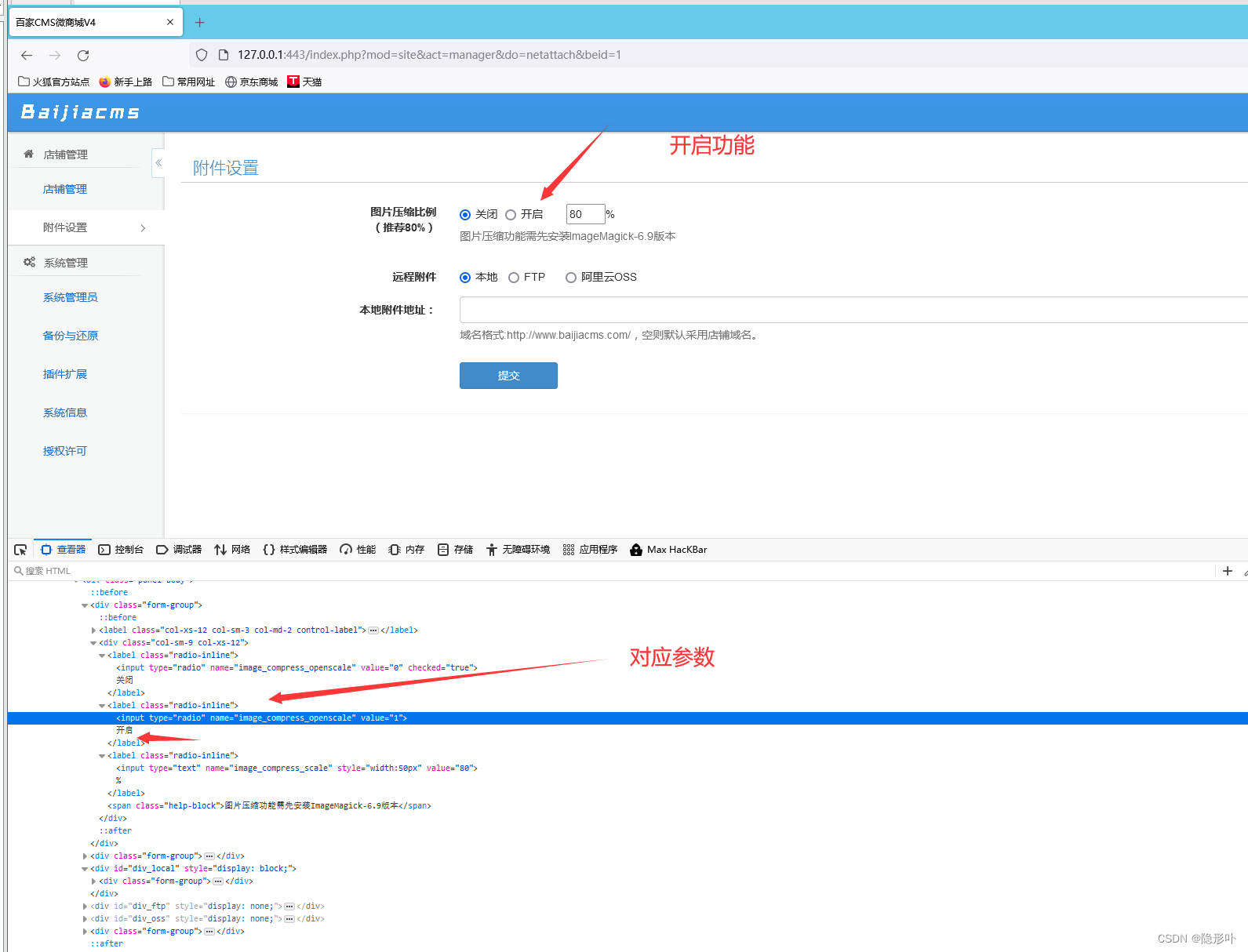The height and width of the screenshot is (952, 1248).
Task: Open 备份与还原 sidebar link
Action: point(71,336)
